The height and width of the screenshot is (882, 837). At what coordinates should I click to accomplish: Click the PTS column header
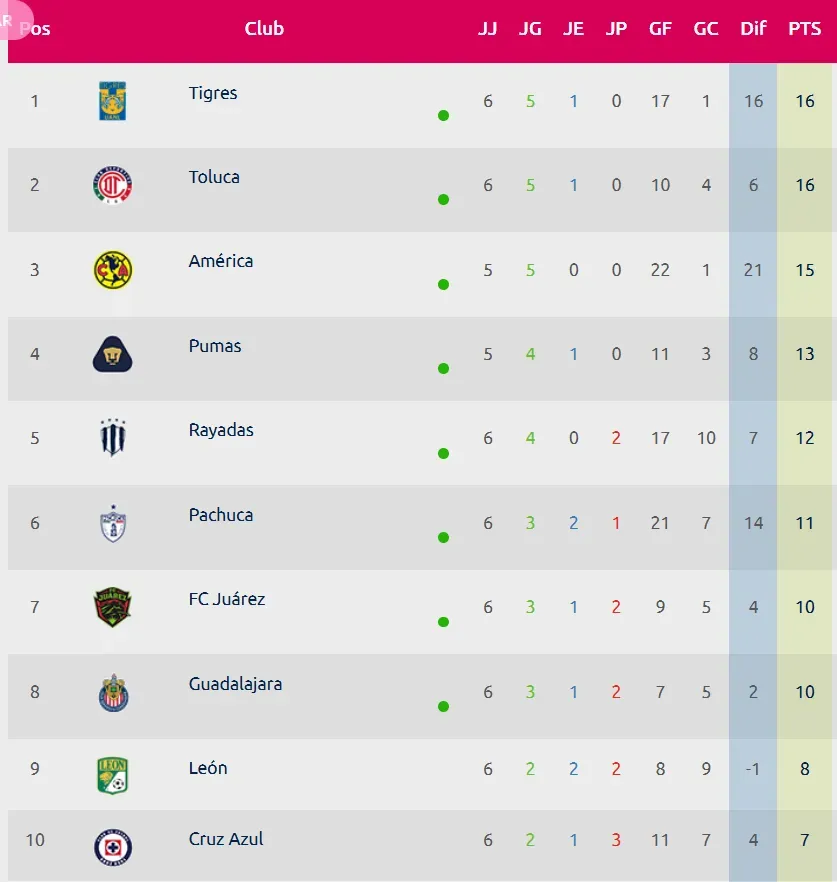tap(804, 28)
